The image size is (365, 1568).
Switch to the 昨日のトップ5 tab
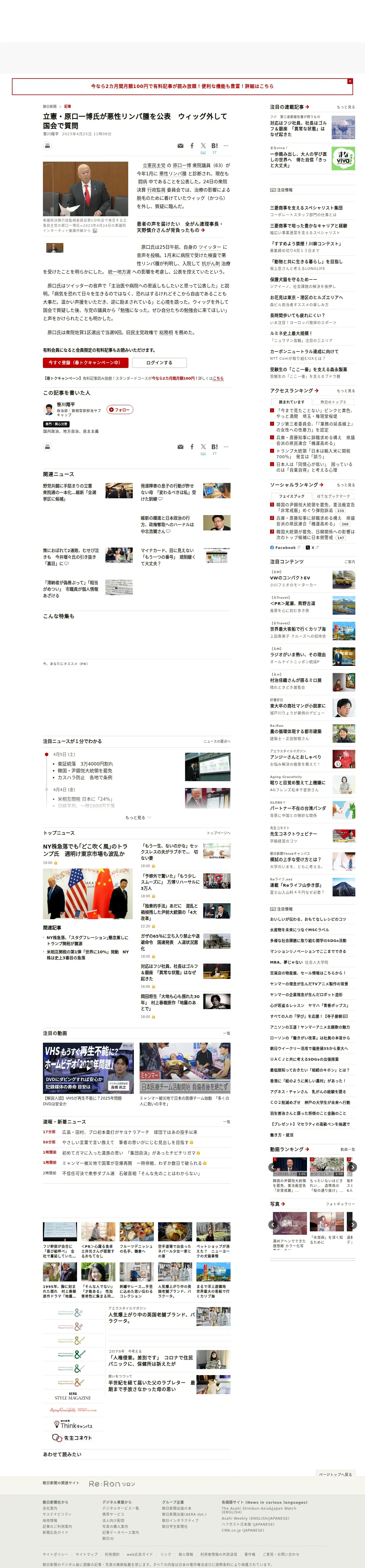pyautogui.click(x=333, y=402)
